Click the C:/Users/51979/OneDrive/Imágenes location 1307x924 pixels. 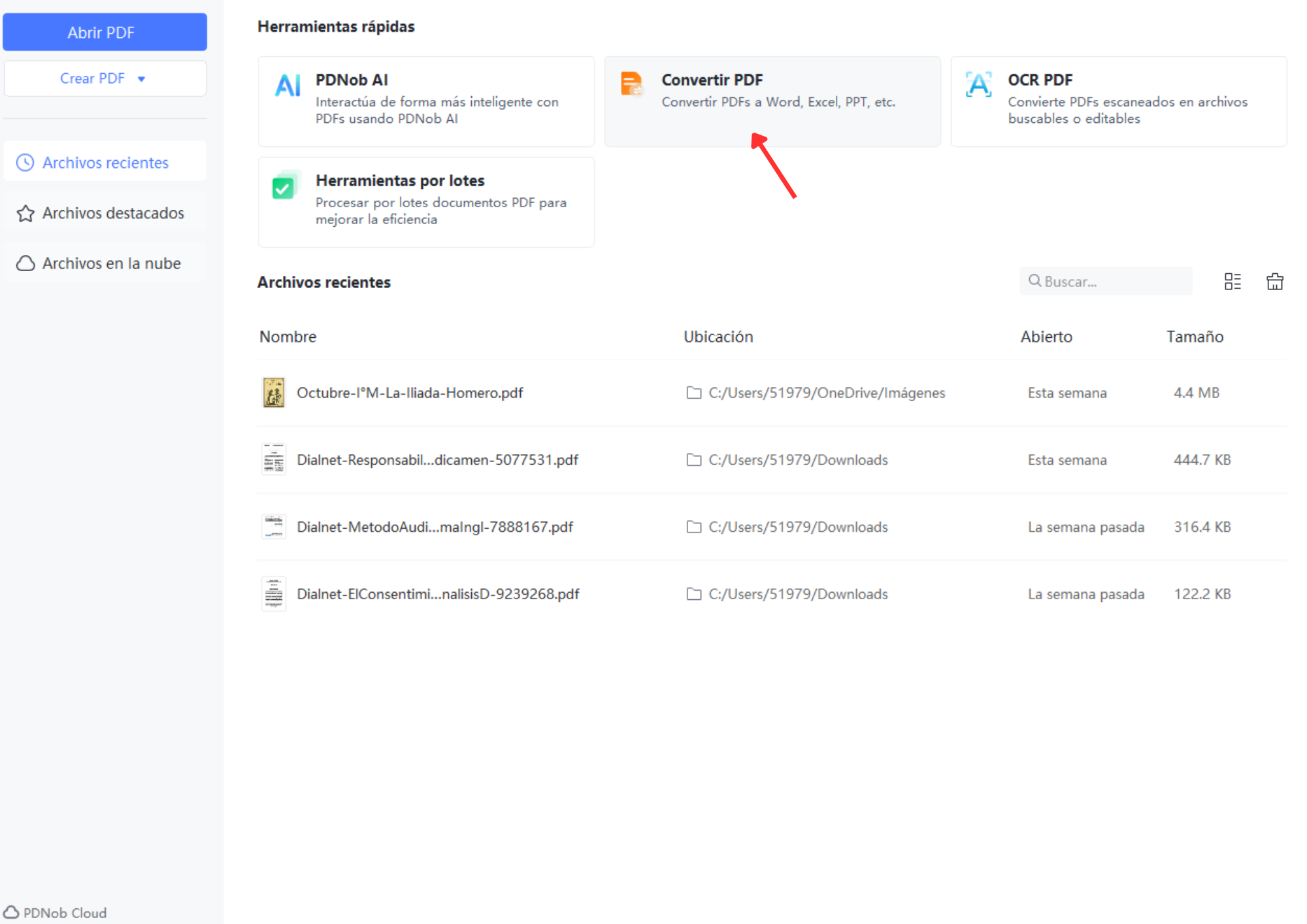[x=827, y=393]
